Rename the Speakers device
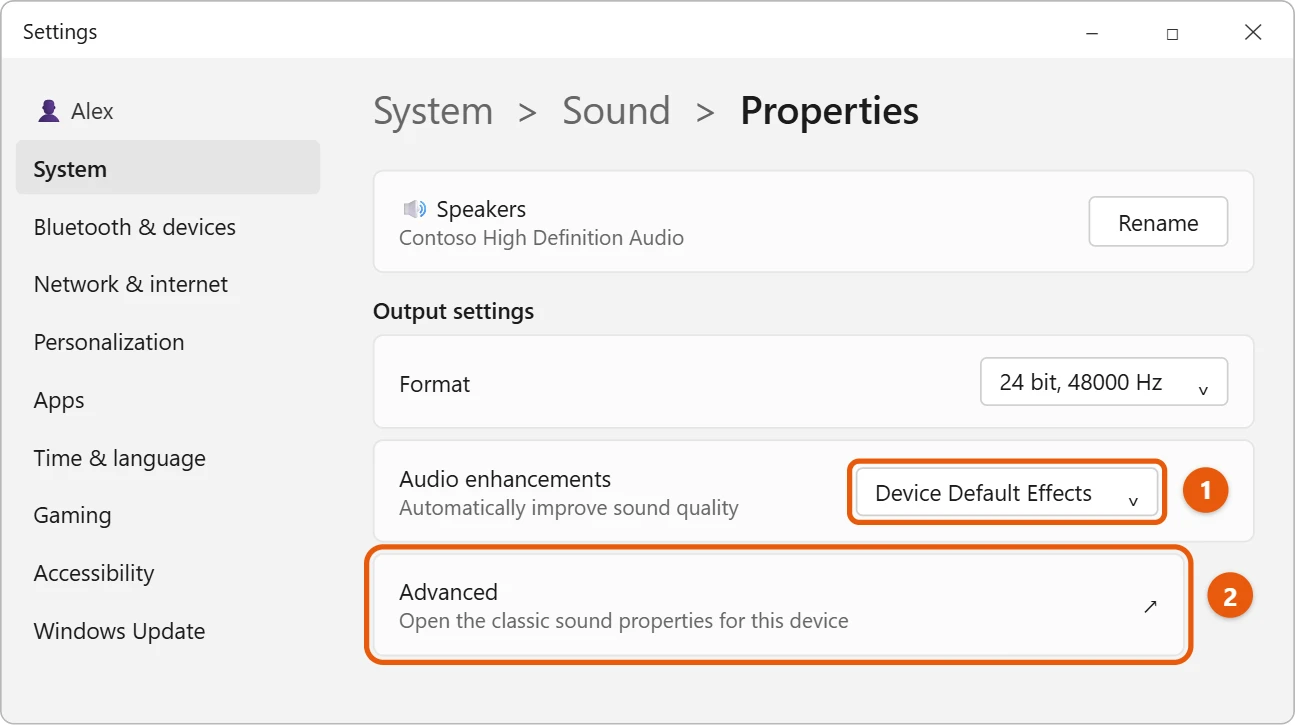The height and width of the screenshot is (725, 1295). click(1158, 223)
